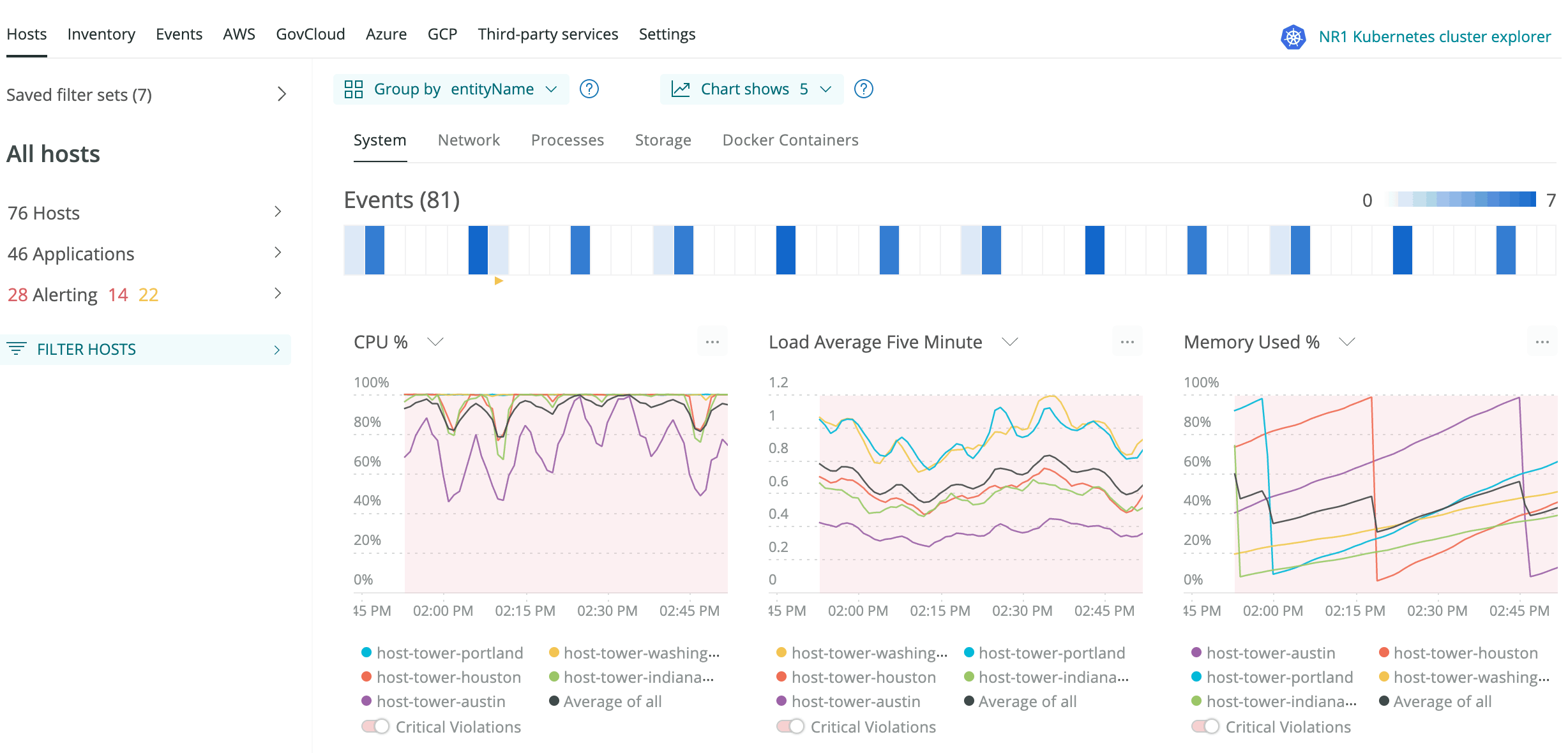Open the ellipsis menu on CPU % chart
1568x753 pixels.
tap(712, 341)
